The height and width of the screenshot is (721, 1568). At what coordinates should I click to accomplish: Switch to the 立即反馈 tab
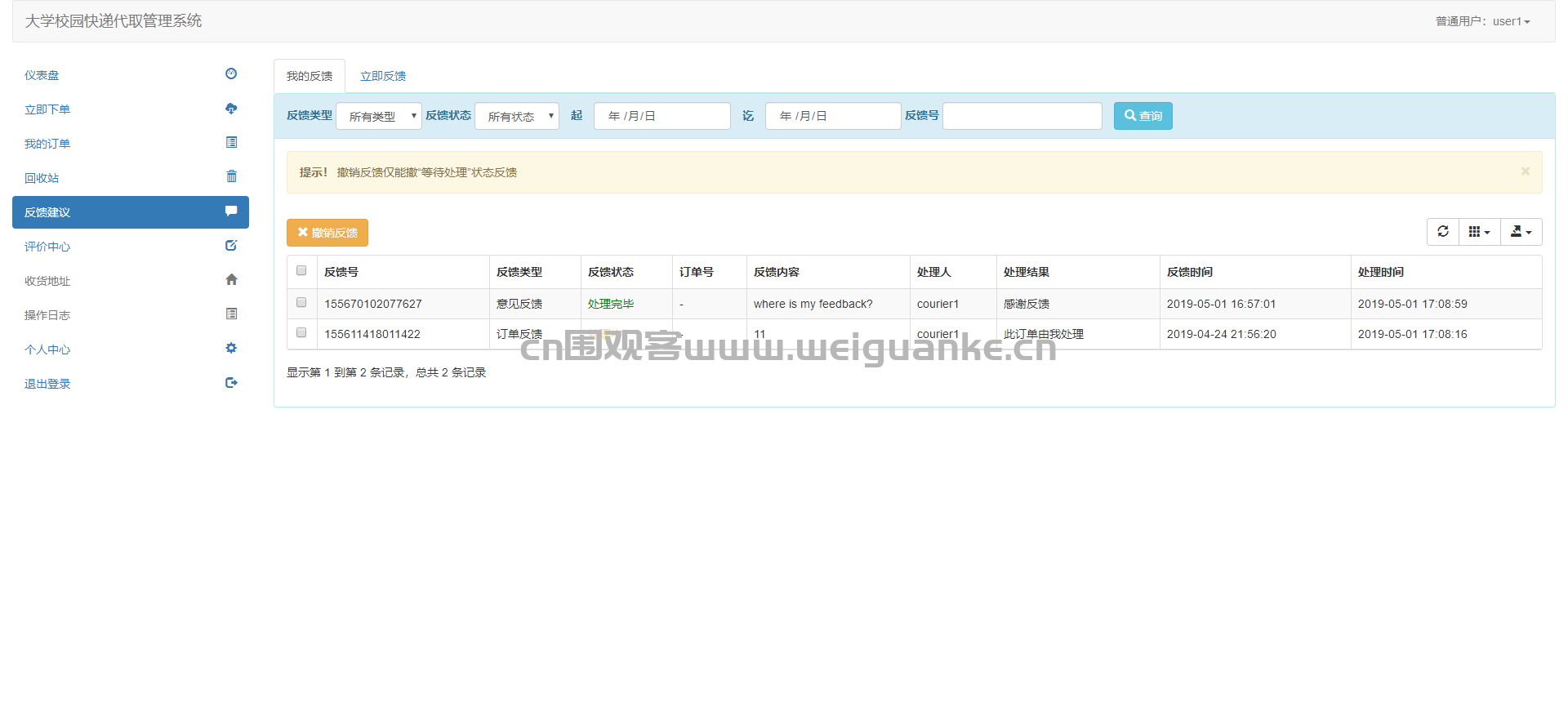tap(383, 76)
